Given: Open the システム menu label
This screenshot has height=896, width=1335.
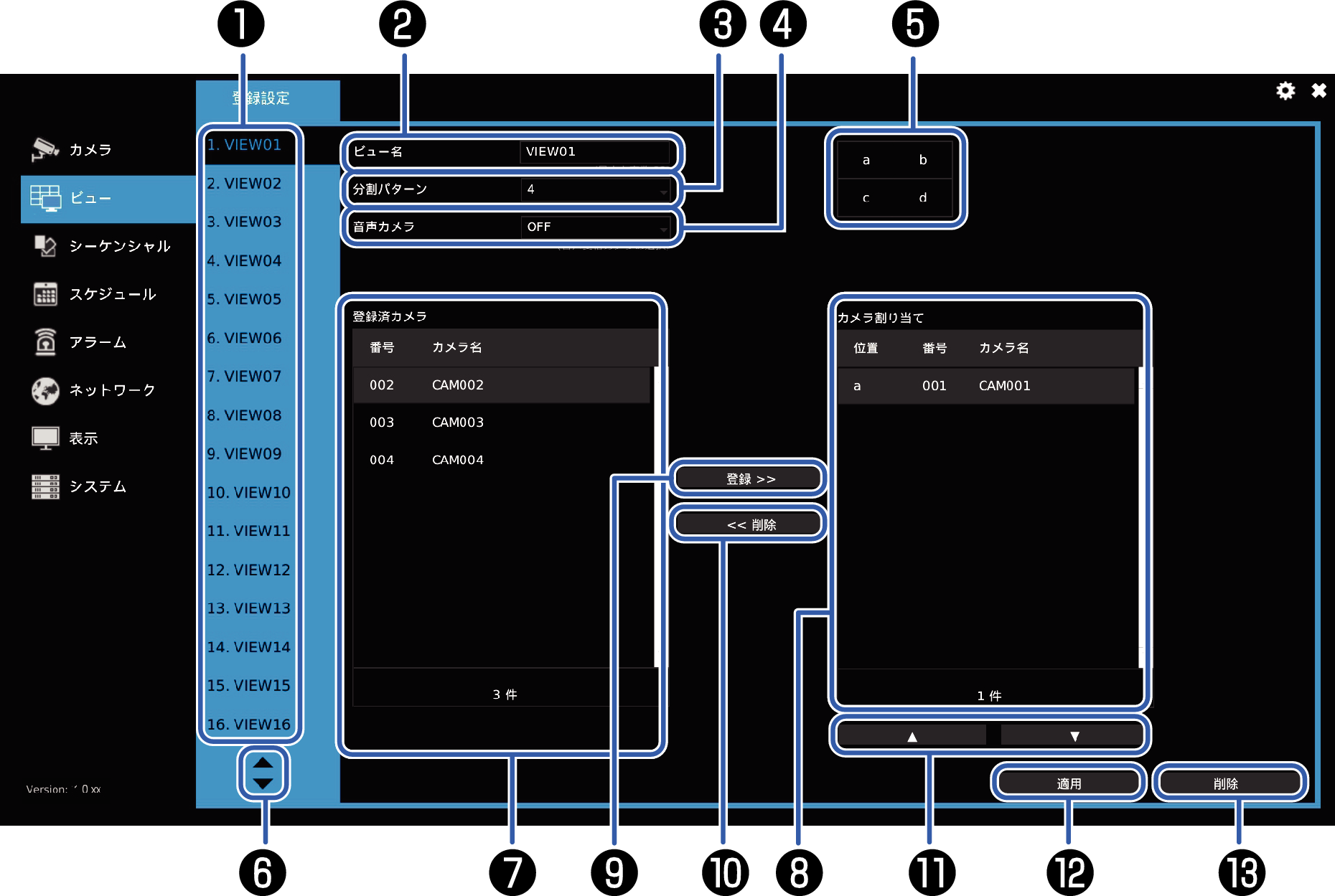Looking at the screenshot, I should pos(98,486).
